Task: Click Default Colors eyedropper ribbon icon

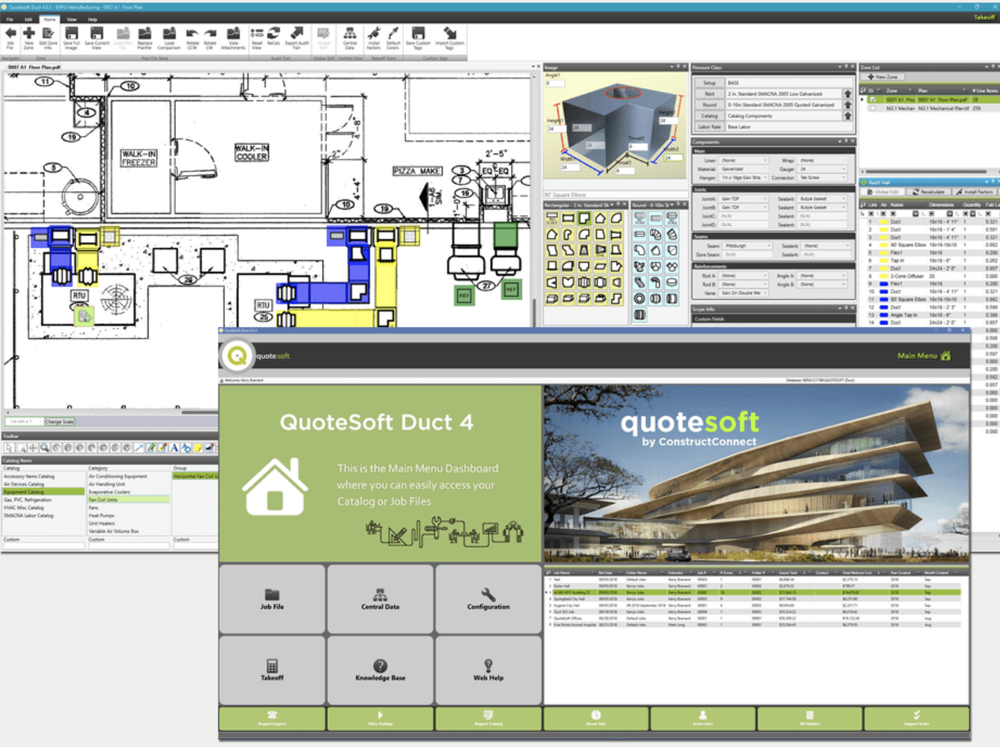Action: tap(393, 38)
